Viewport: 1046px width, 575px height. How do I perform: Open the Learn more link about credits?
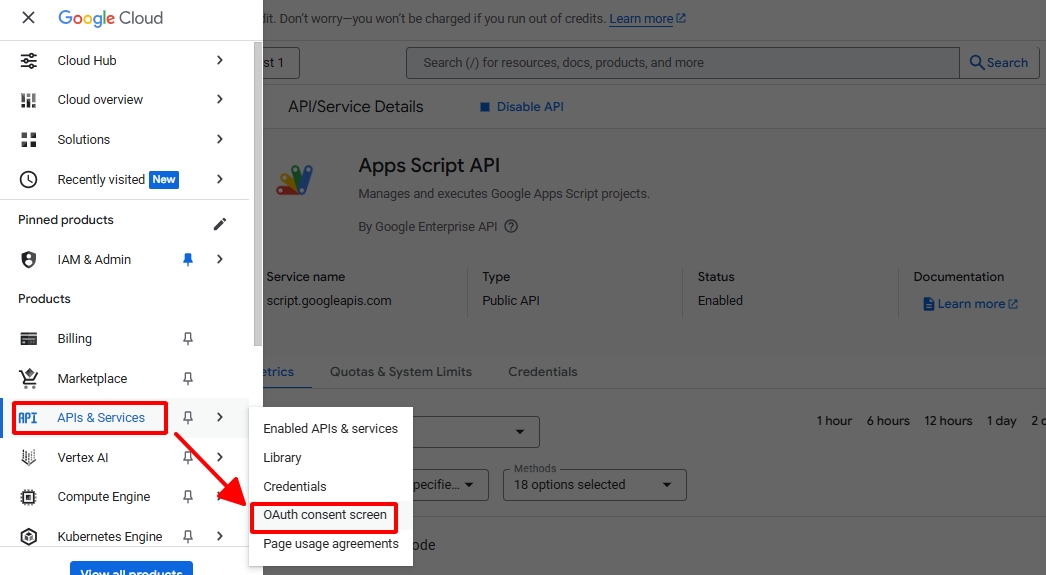coord(647,19)
